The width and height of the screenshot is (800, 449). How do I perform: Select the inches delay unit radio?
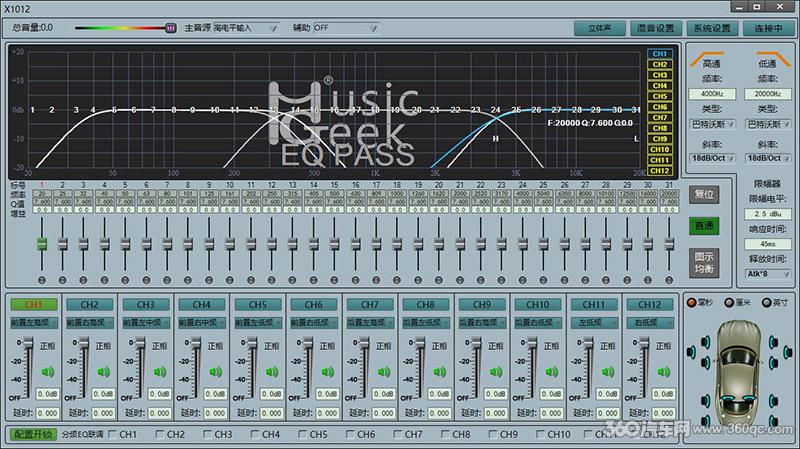pos(766,303)
